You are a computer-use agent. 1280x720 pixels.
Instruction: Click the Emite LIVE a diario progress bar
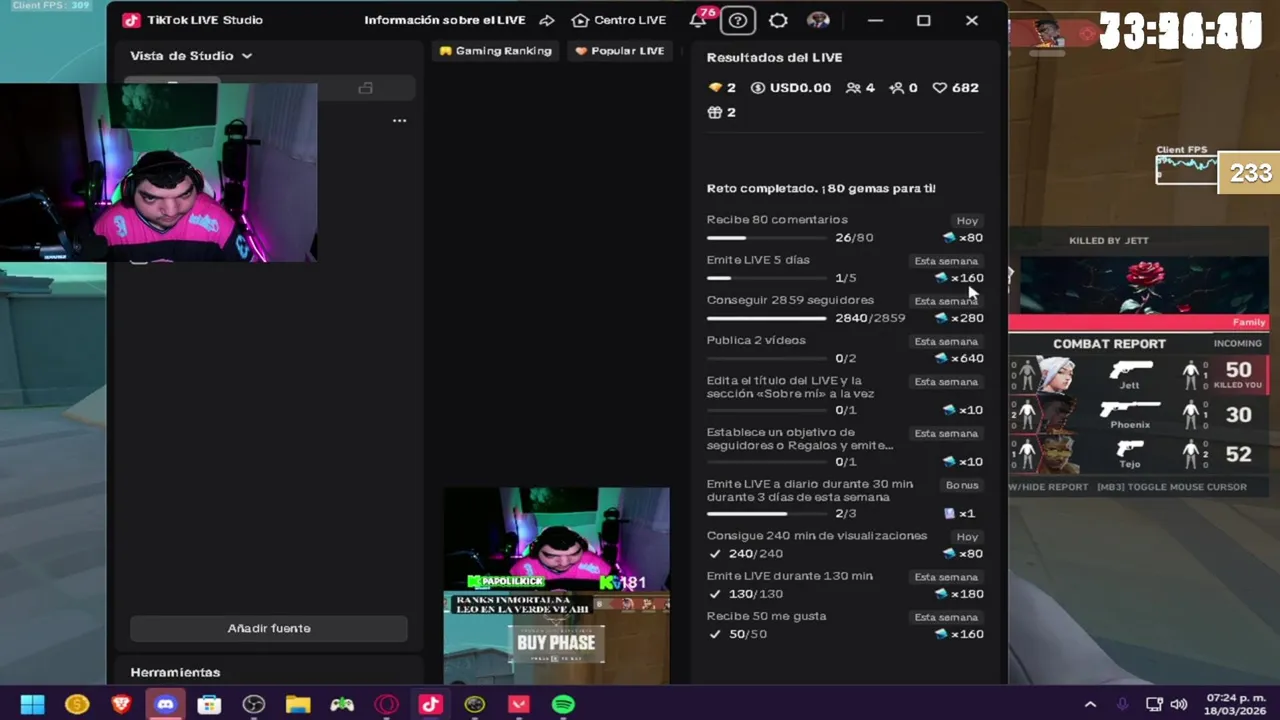coord(766,514)
